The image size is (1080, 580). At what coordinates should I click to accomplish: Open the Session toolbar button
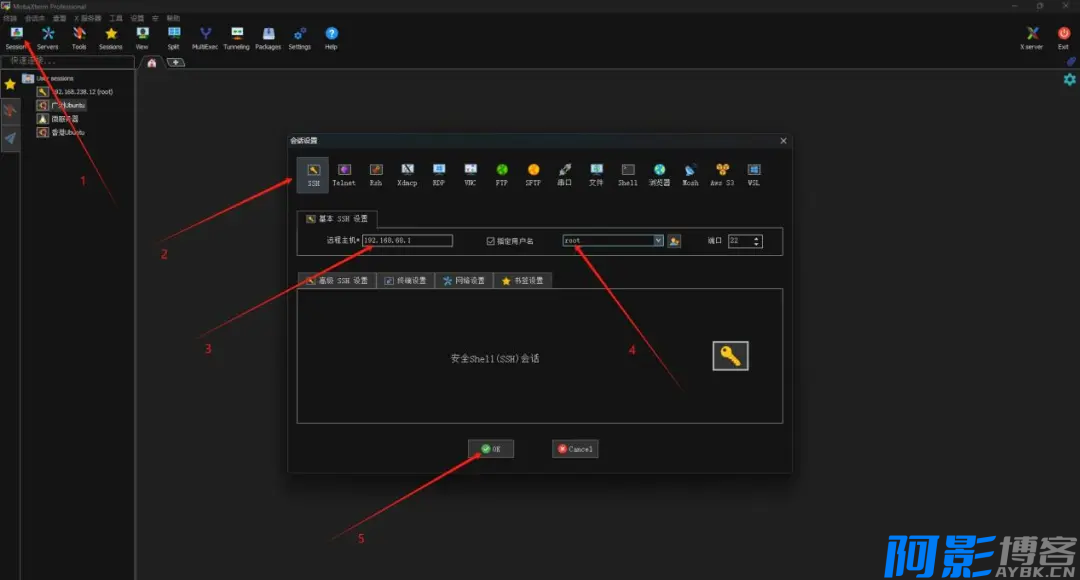click(x=16, y=39)
